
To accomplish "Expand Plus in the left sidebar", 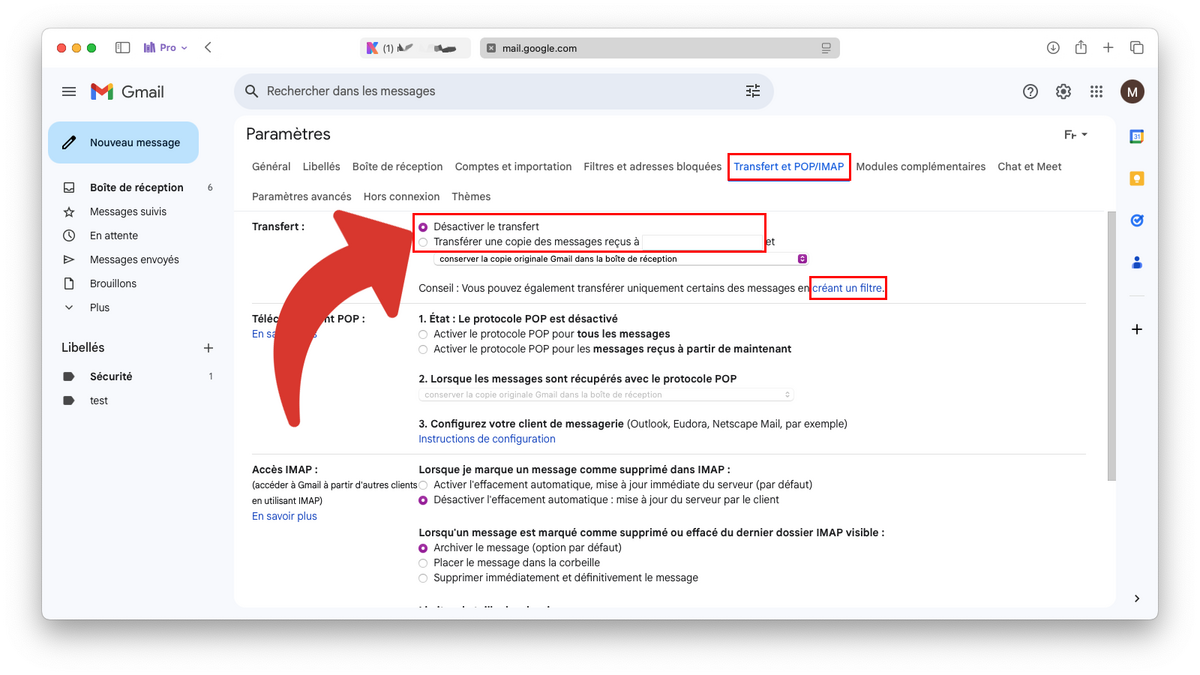I will pos(99,308).
